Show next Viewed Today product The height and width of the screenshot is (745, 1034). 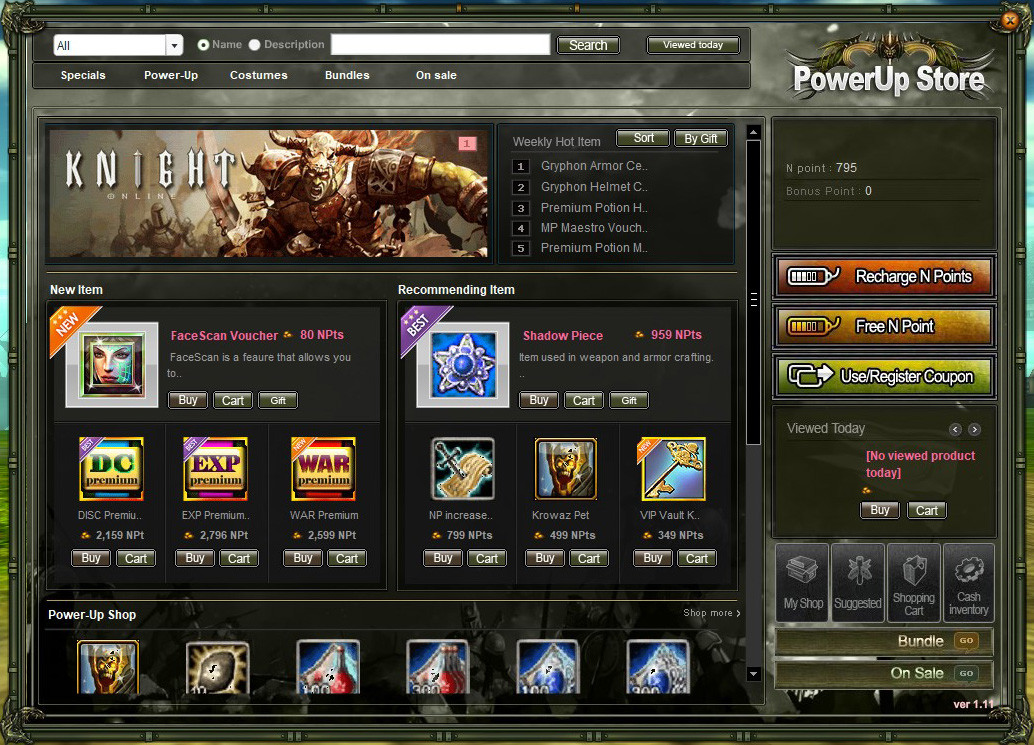[975, 429]
